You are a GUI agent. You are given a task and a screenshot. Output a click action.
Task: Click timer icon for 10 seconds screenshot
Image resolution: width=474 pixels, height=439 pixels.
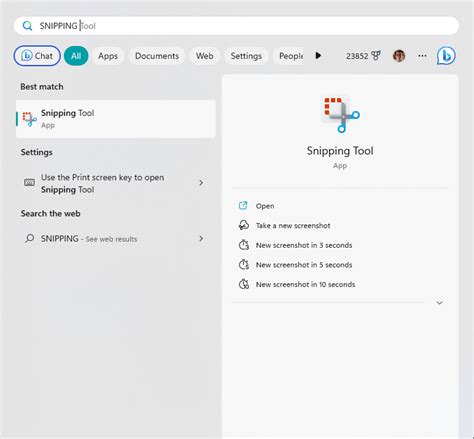[x=244, y=285]
